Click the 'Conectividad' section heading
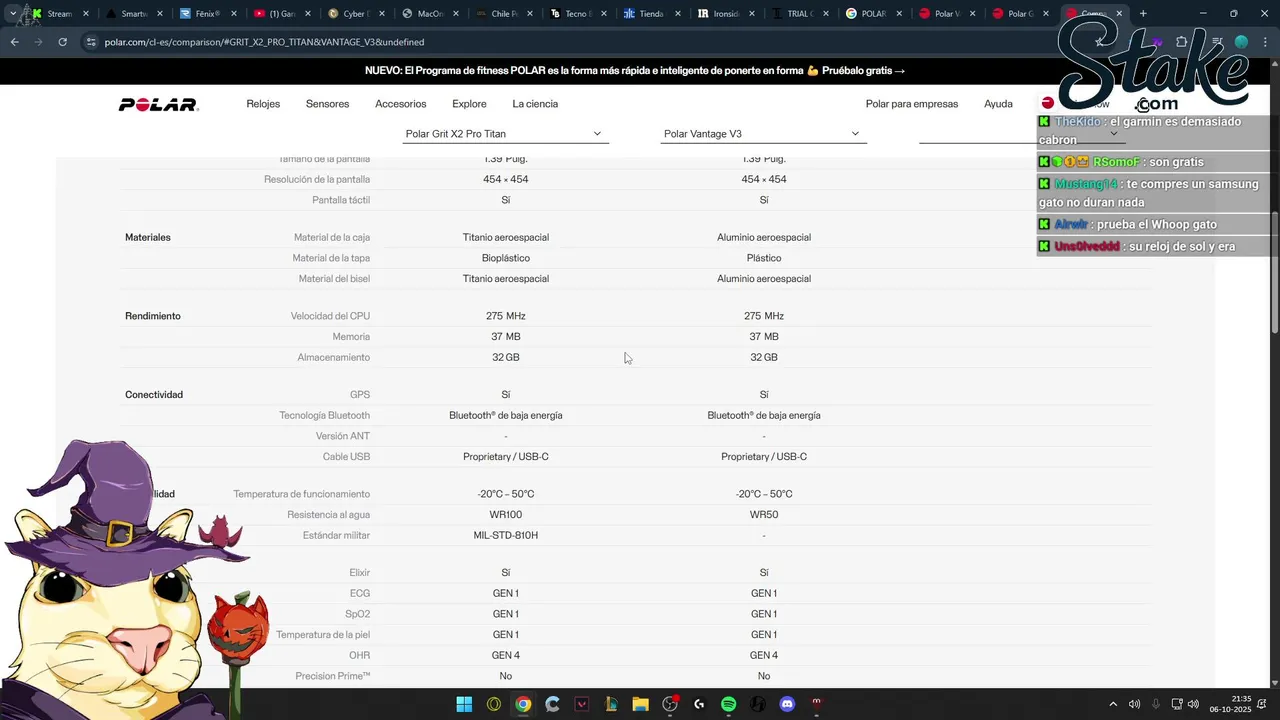This screenshot has width=1280, height=720. 154,394
